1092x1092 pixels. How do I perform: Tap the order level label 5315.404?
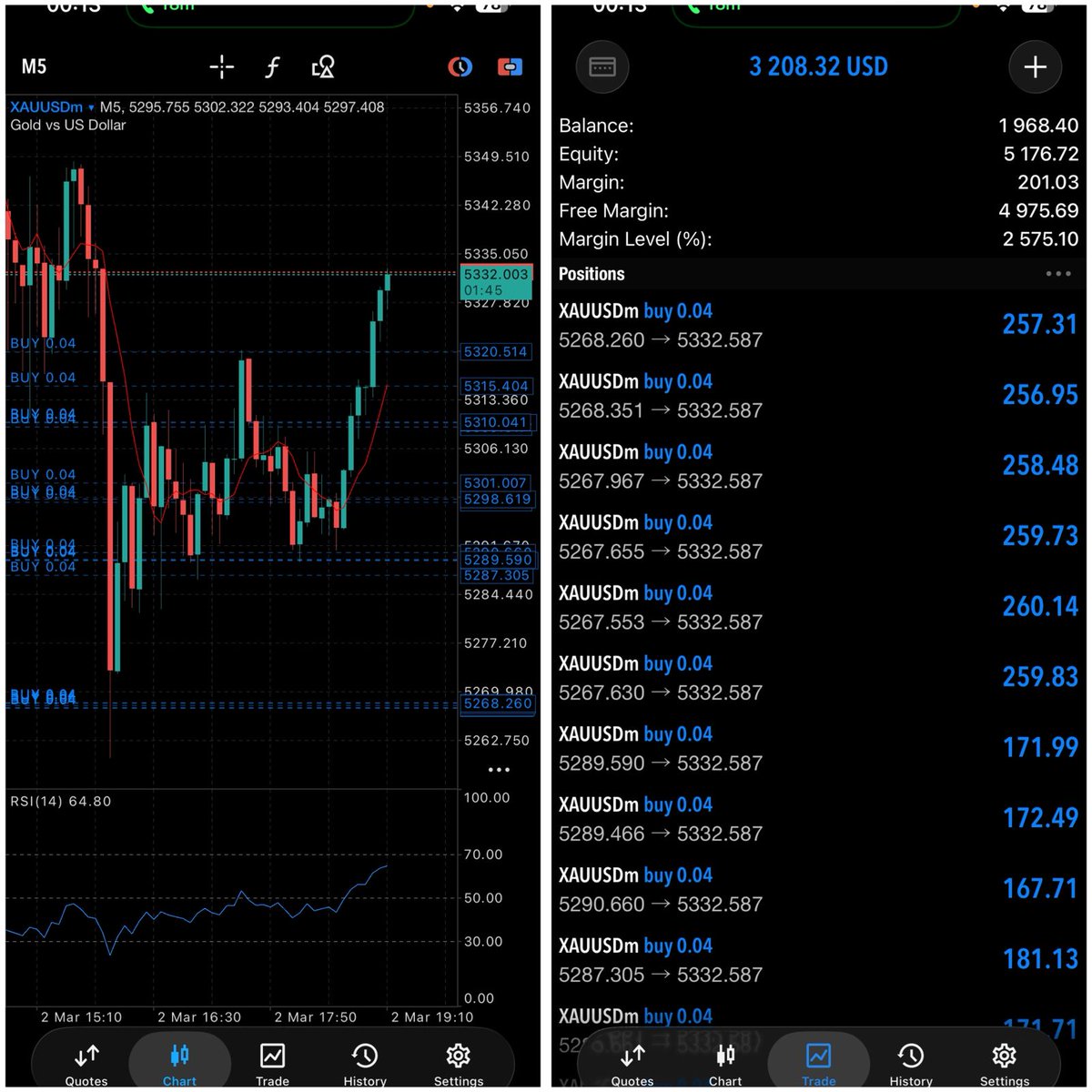point(496,386)
